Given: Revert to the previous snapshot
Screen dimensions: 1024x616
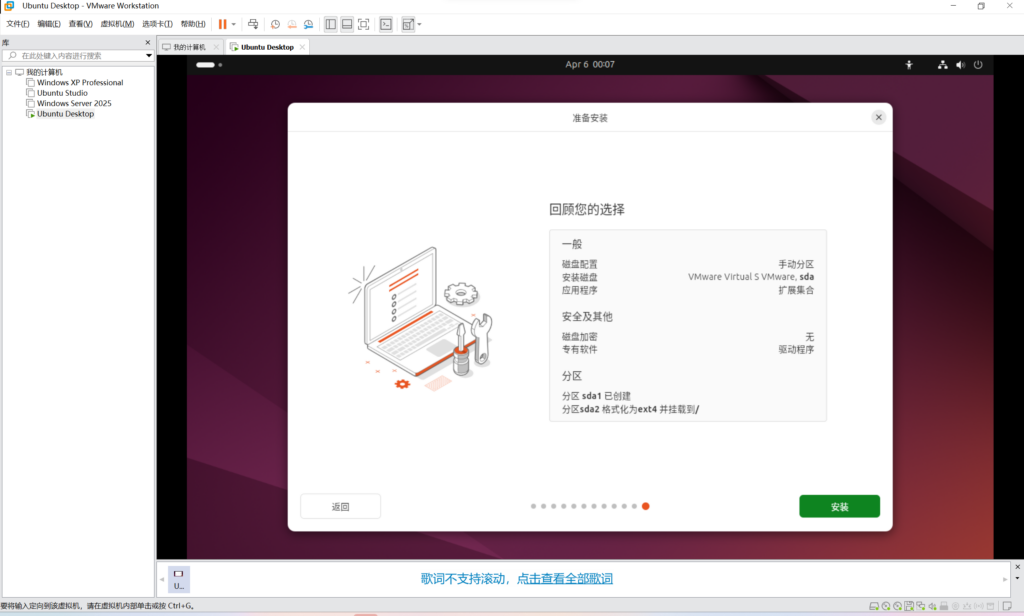Looking at the screenshot, I should [292, 24].
